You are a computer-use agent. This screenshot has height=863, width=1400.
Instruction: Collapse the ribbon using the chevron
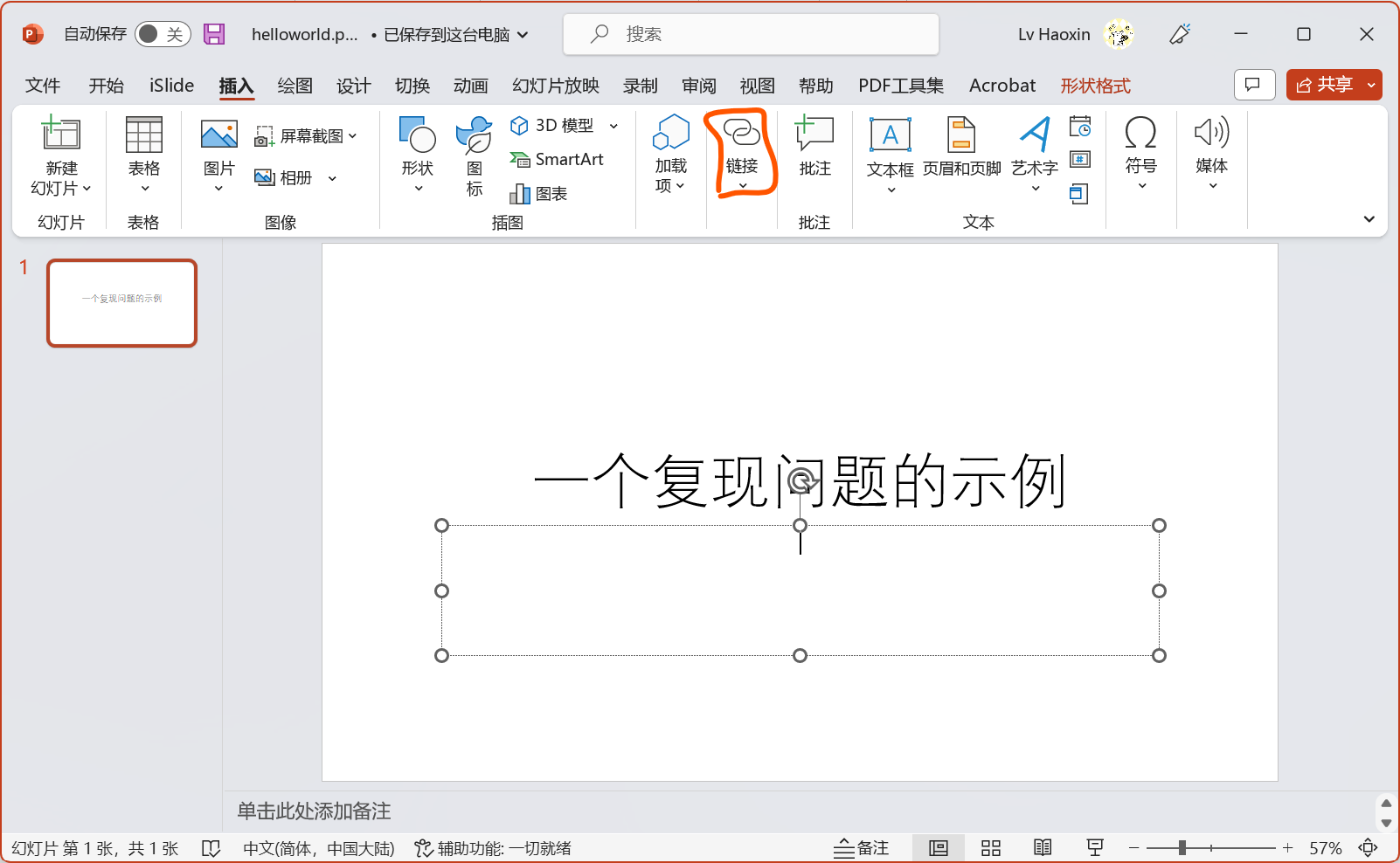click(1369, 219)
